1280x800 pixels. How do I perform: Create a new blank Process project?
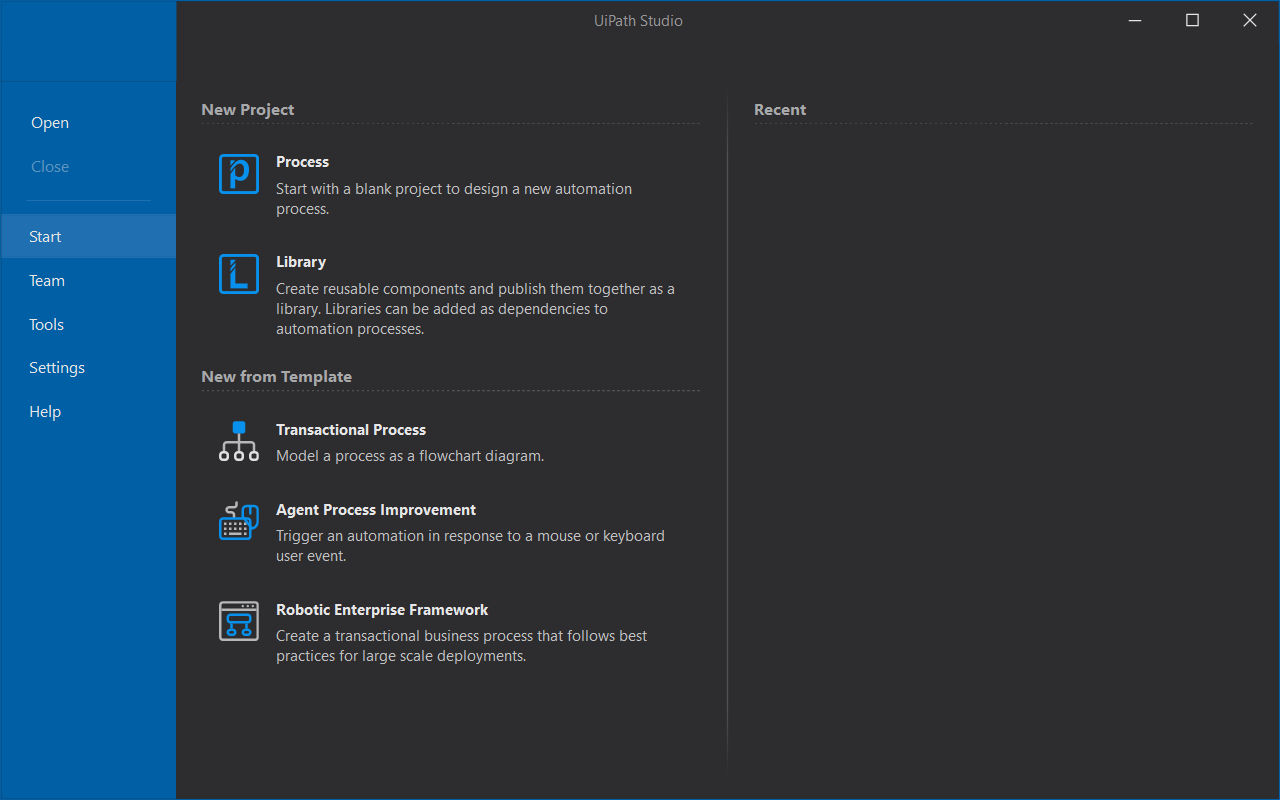(302, 162)
